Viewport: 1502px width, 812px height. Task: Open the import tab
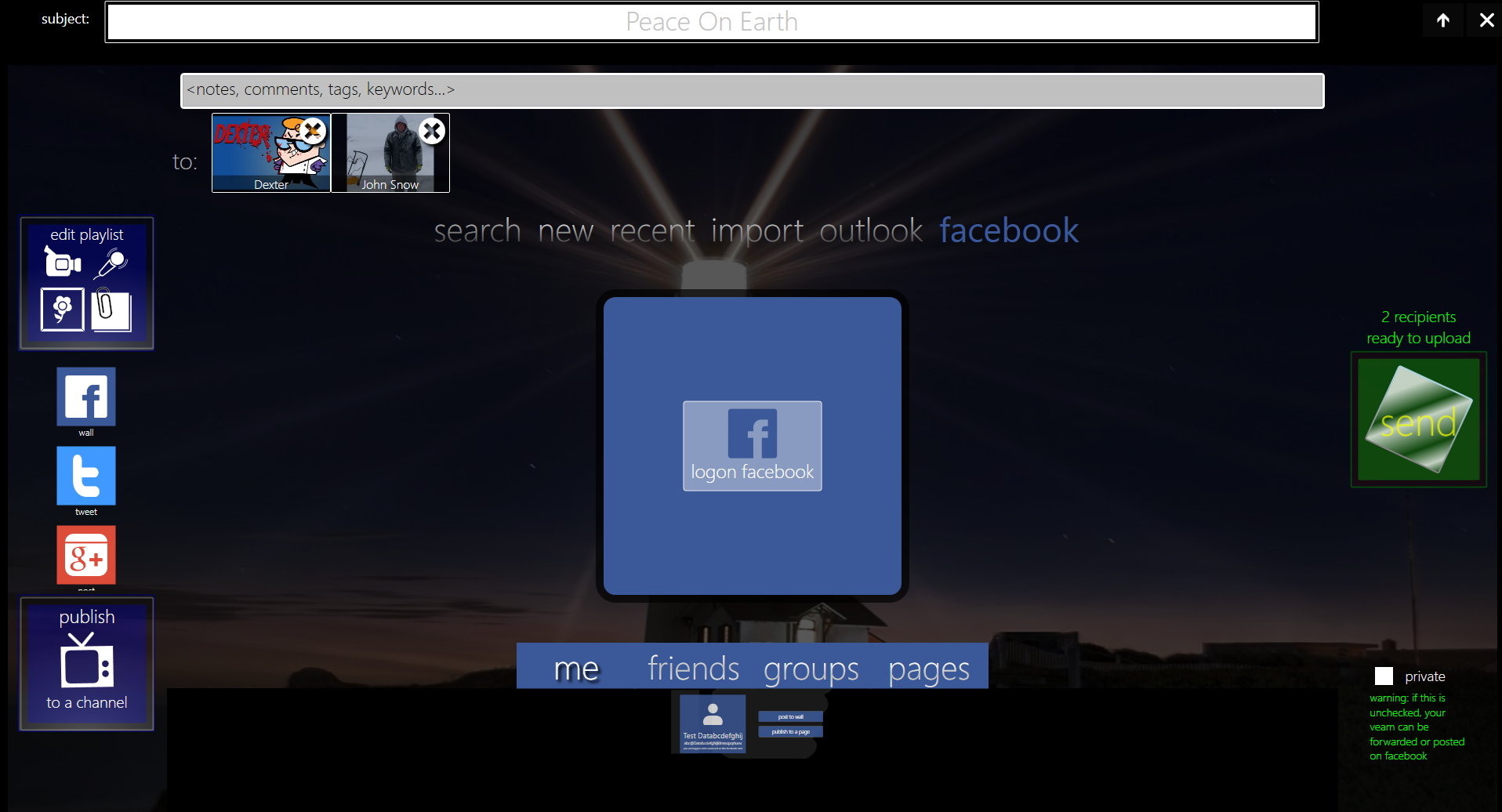click(757, 230)
